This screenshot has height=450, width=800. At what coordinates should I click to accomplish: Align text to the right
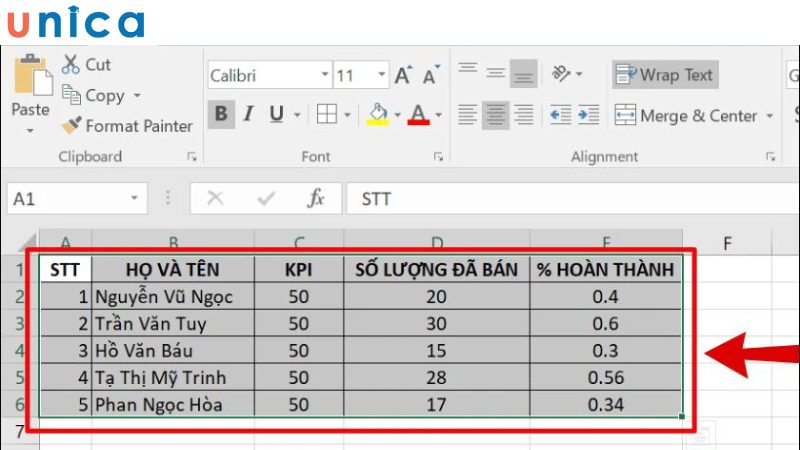tap(523, 115)
